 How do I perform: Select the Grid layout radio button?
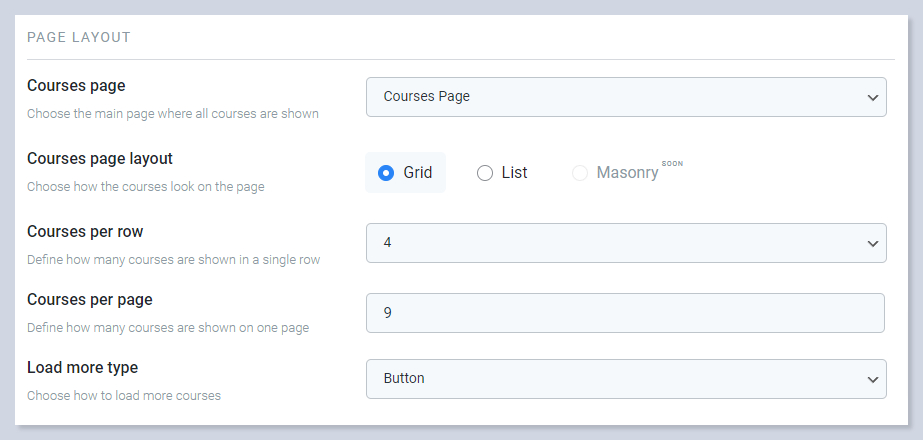(386, 173)
